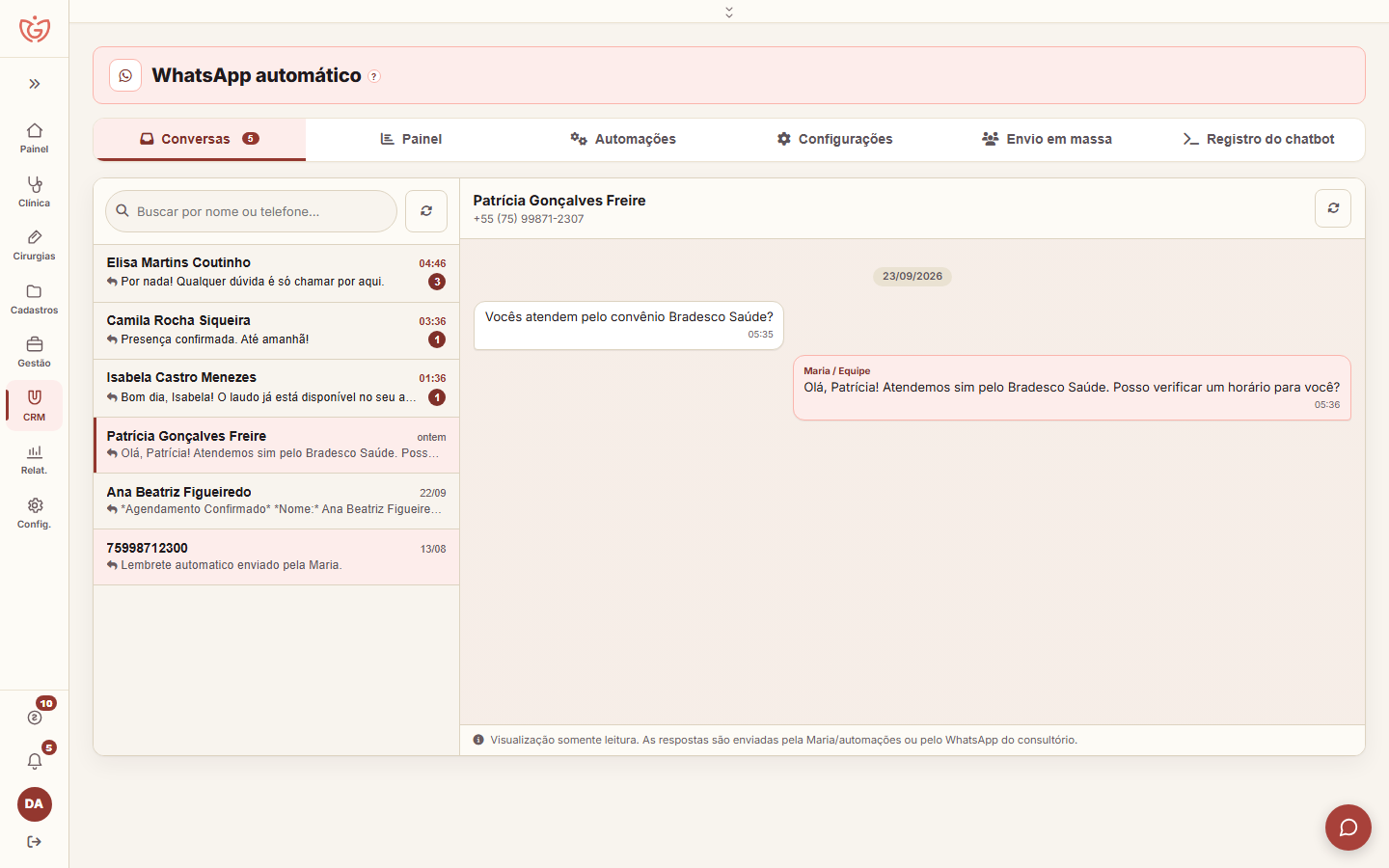The width and height of the screenshot is (1389, 868).
Task: Open the Cirurgias sidebar item
Action: click(x=34, y=245)
